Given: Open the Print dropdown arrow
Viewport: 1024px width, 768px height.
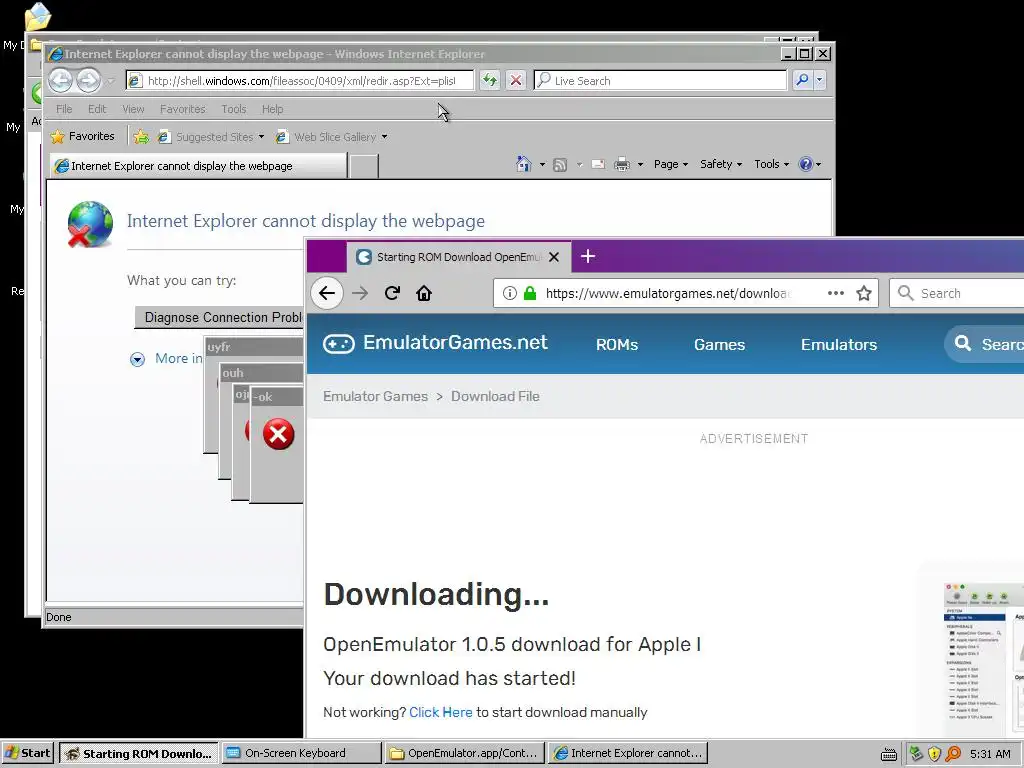Looking at the screenshot, I should [640, 165].
